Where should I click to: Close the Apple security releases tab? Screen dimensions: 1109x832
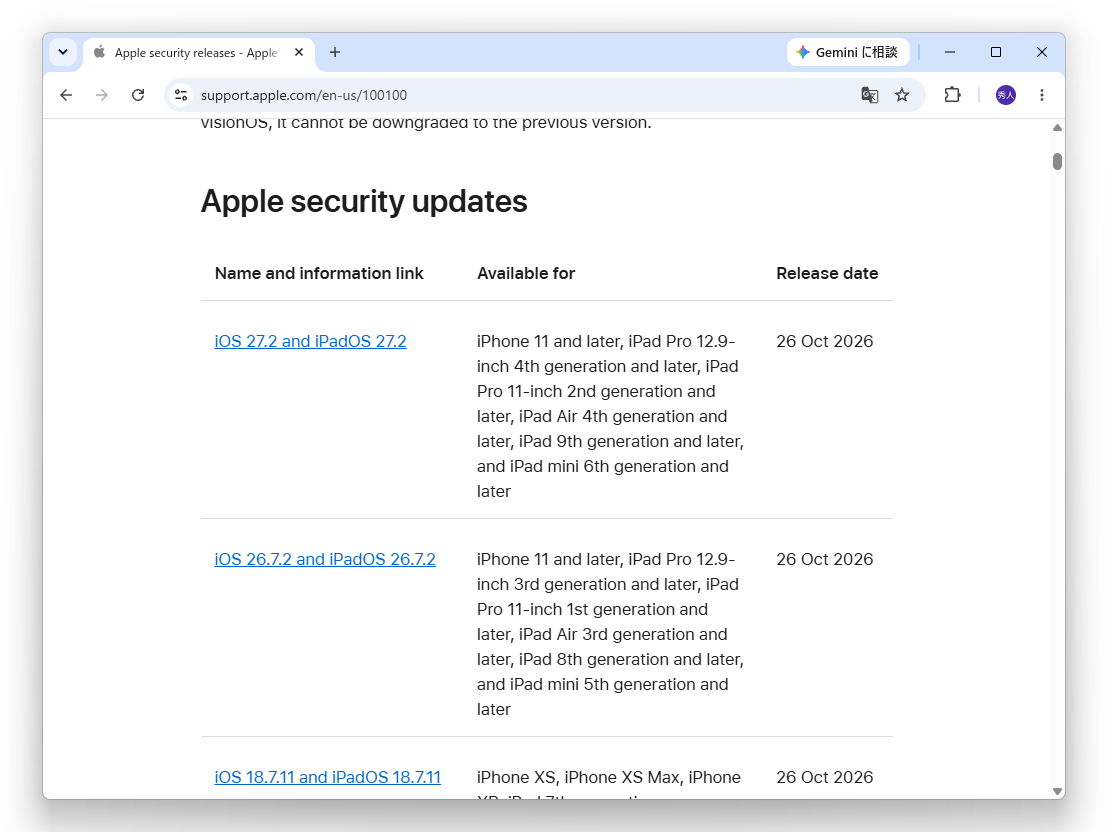(299, 52)
